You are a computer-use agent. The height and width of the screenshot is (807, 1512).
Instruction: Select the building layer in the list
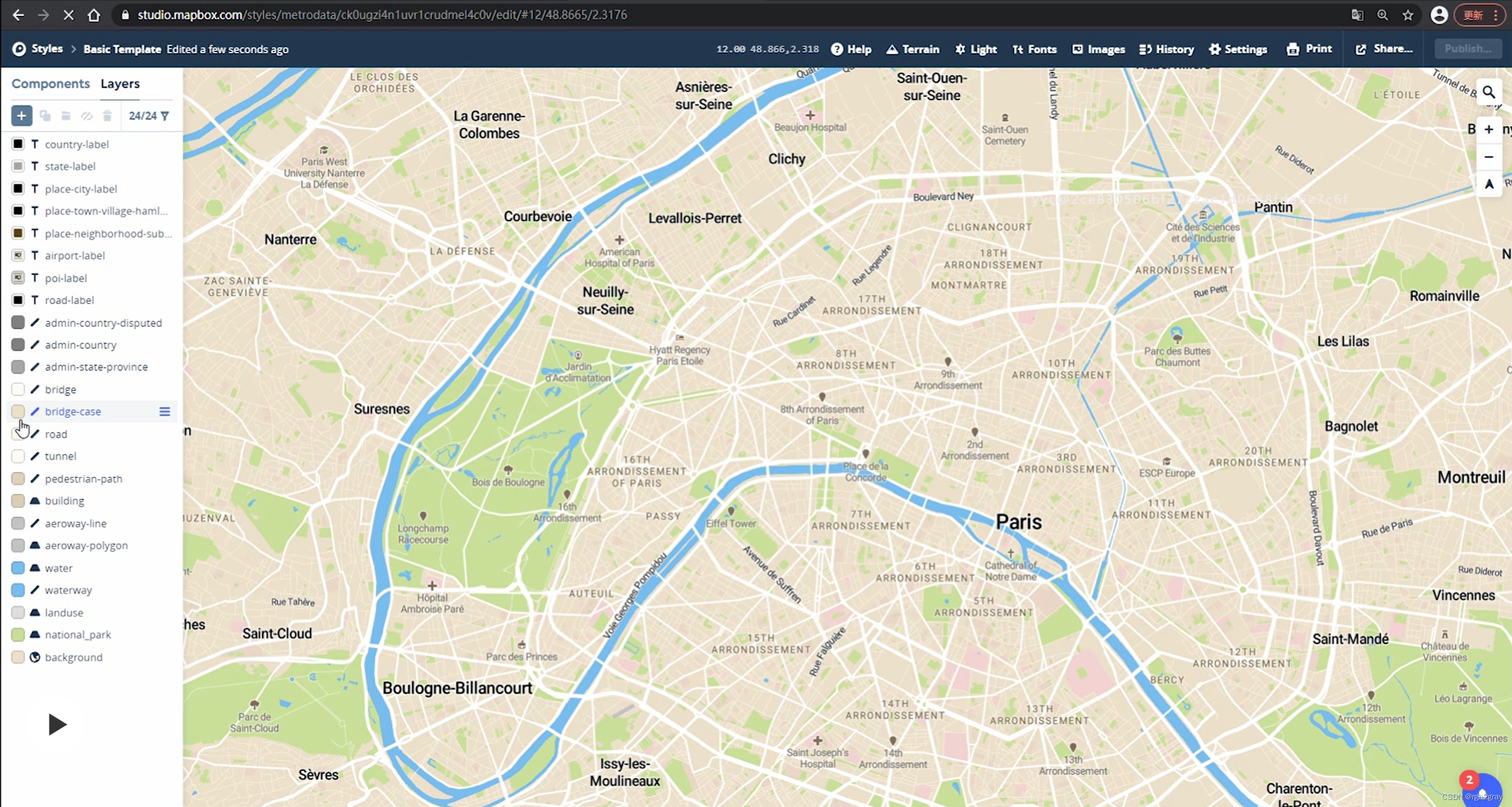(64, 501)
